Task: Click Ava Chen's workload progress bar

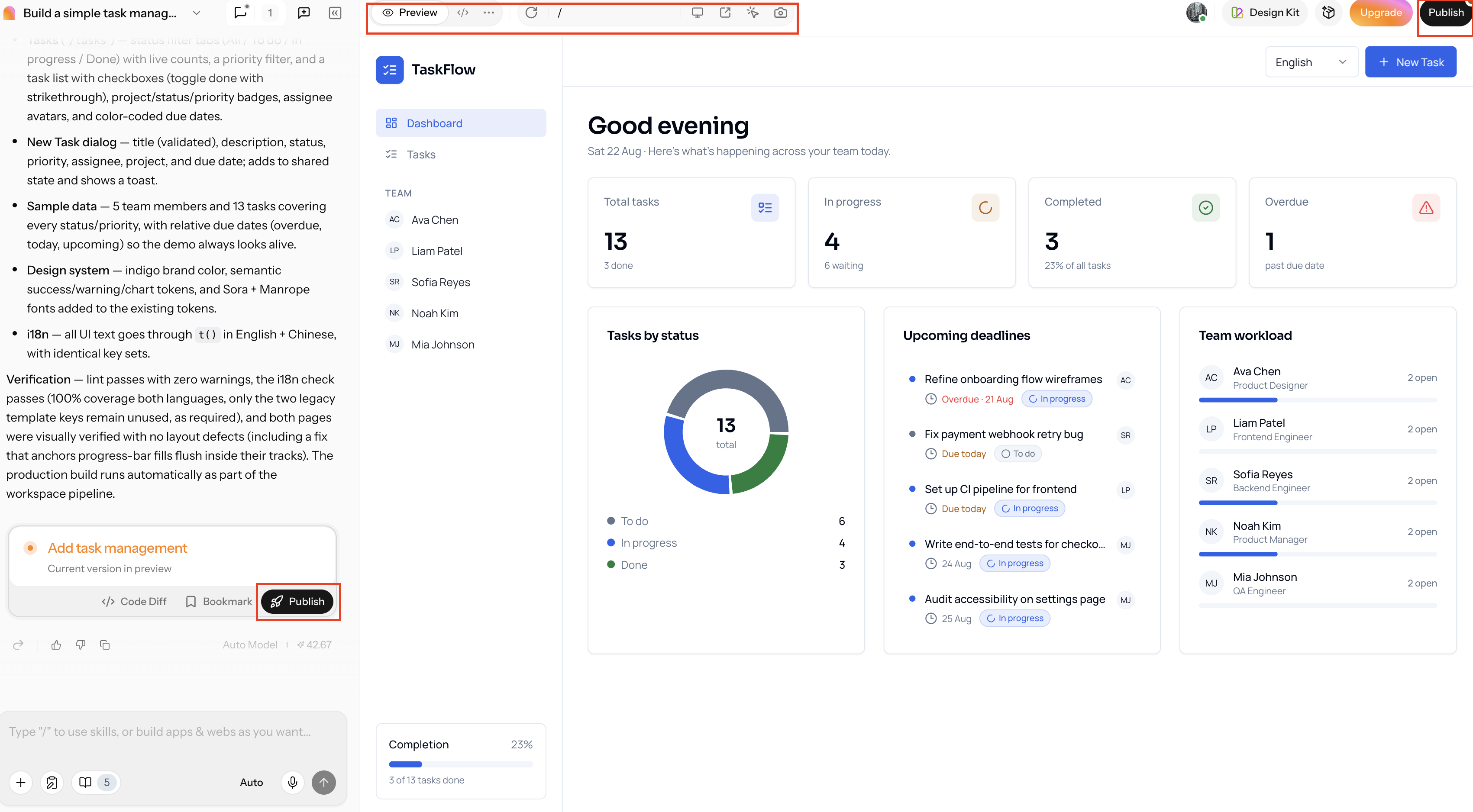Action: click(x=1318, y=400)
